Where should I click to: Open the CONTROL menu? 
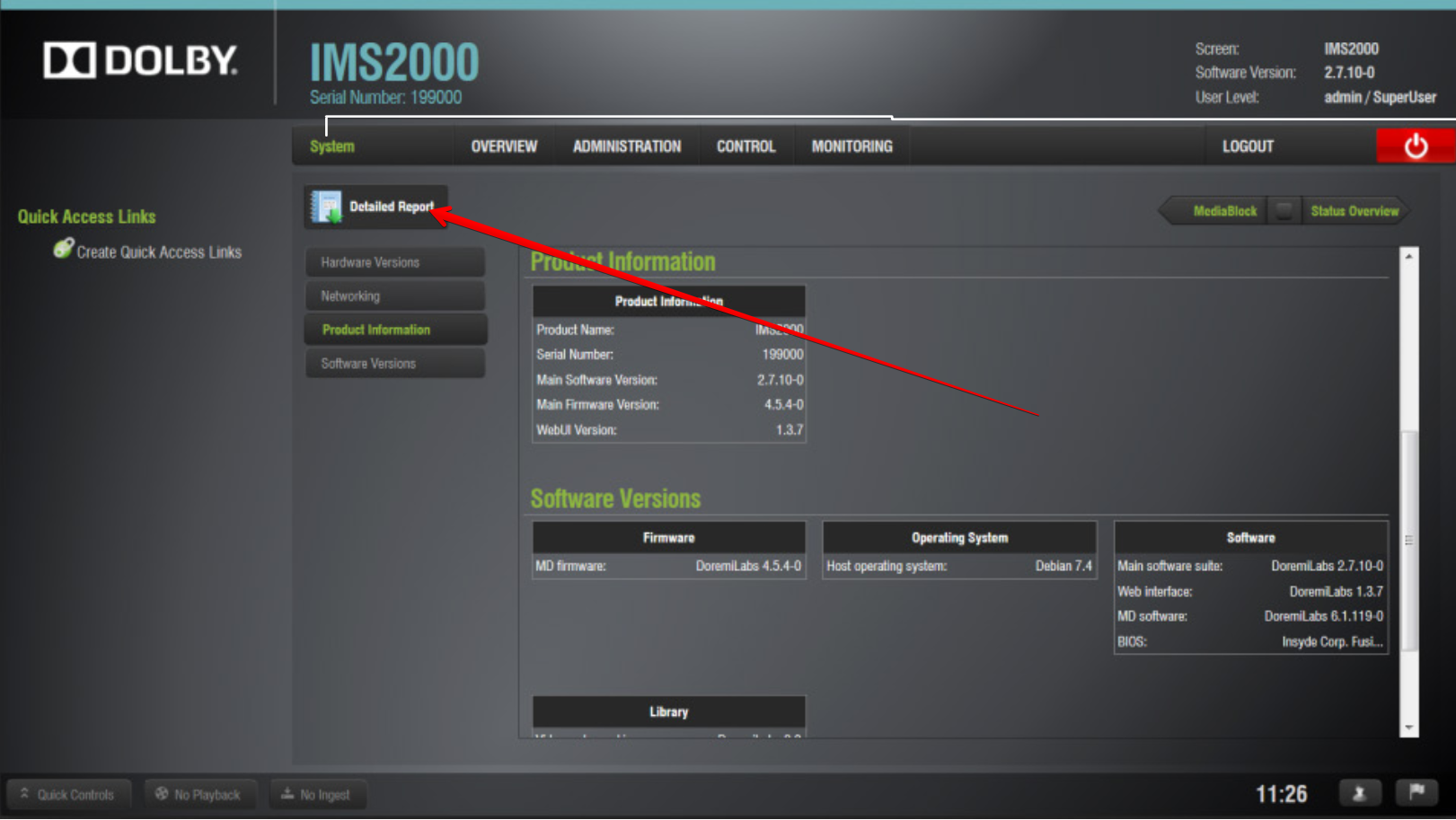click(x=746, y=146)
